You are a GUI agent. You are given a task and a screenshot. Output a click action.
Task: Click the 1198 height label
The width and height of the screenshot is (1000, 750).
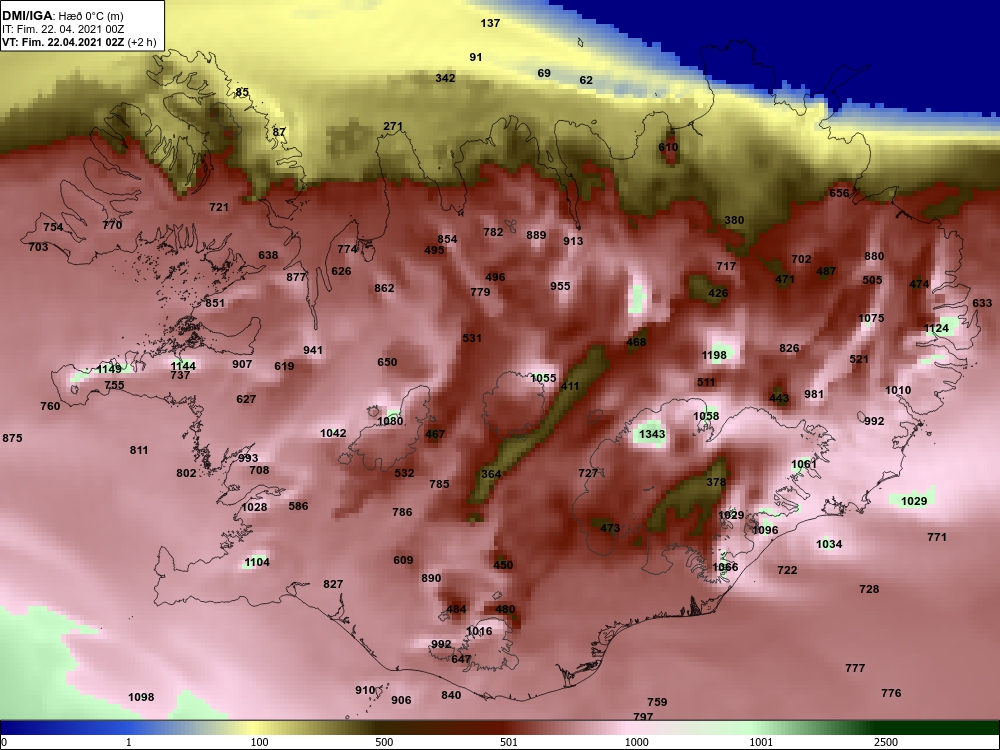(x=714, y=355)
